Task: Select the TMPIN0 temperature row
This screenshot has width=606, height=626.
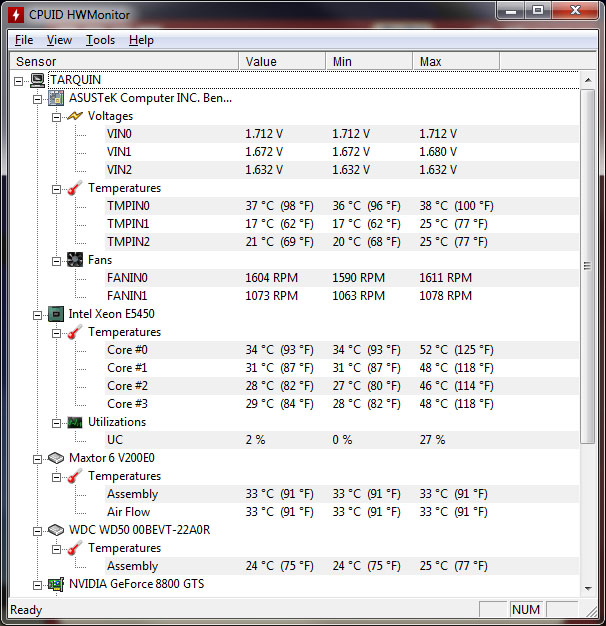Action: (342, 206)
